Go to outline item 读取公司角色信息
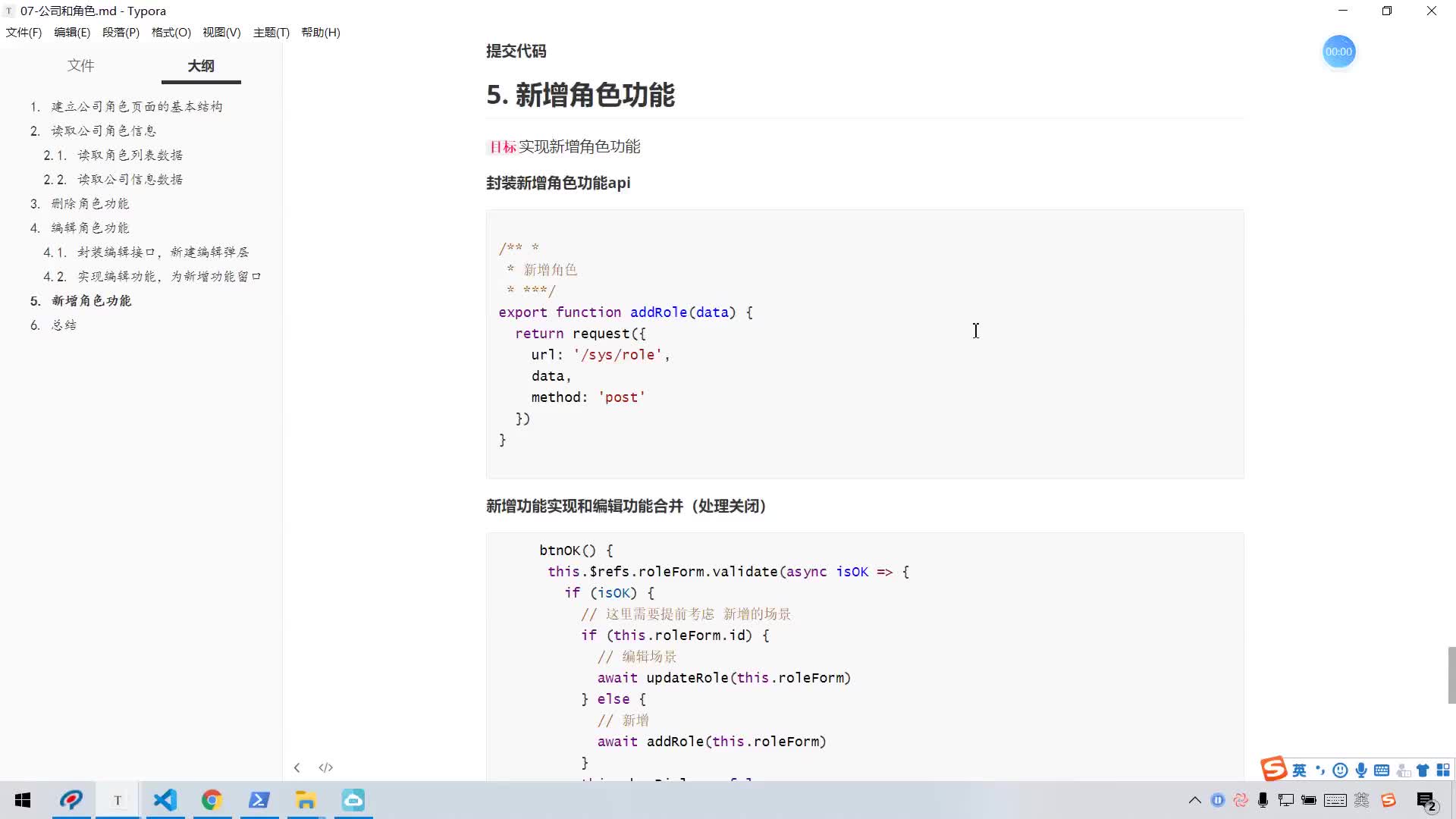Image resolution: width=1456 pixels, height=819 pixels. click(x=103, y=130)
